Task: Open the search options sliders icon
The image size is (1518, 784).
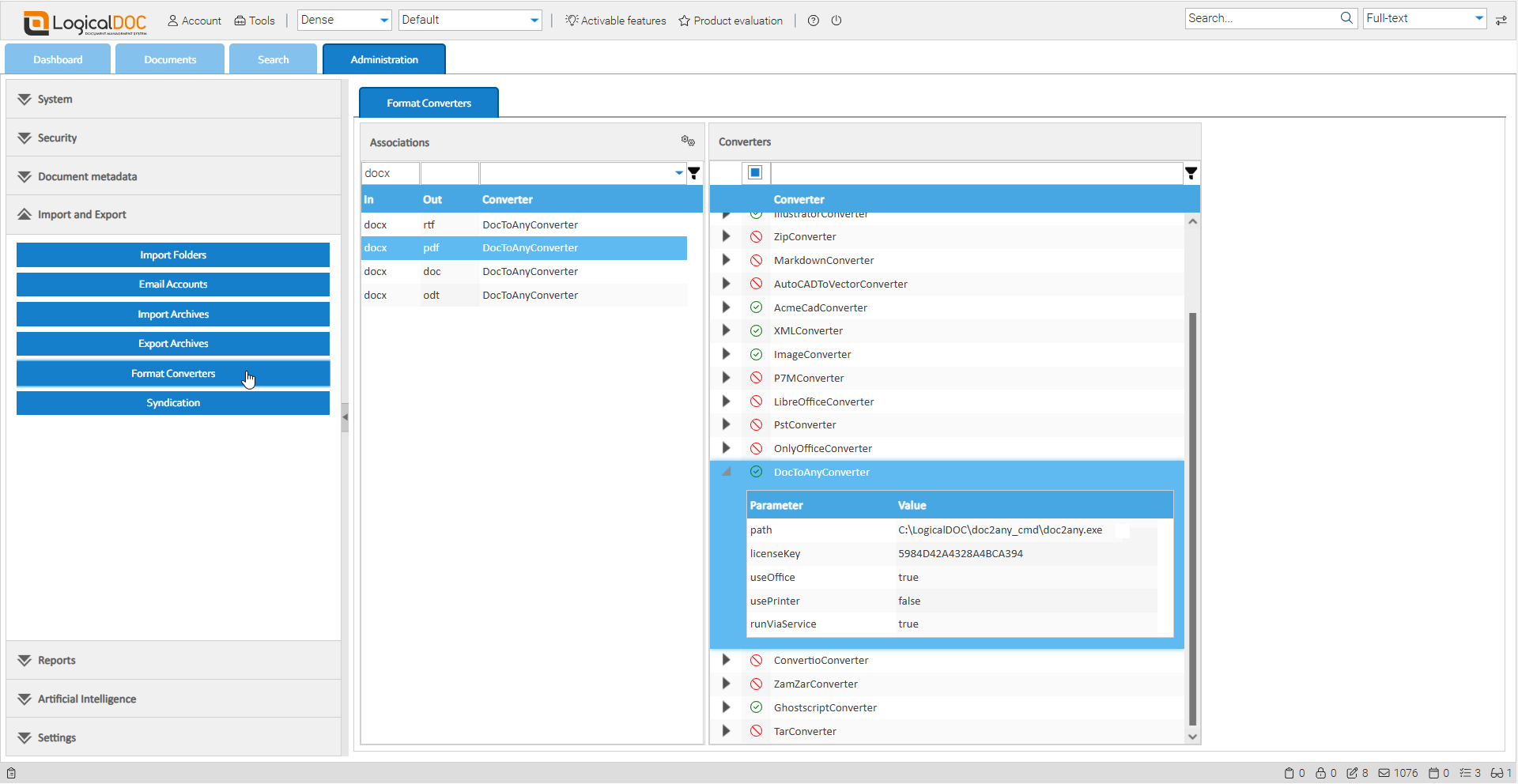Action: [1501, 20]
